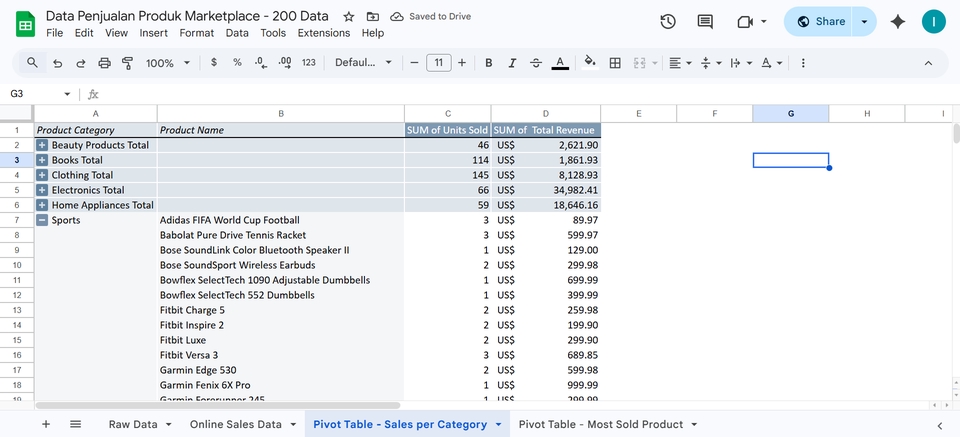Screen dimensions: 960x437
Task: Click the borders icon
Action: coord(615,62)
